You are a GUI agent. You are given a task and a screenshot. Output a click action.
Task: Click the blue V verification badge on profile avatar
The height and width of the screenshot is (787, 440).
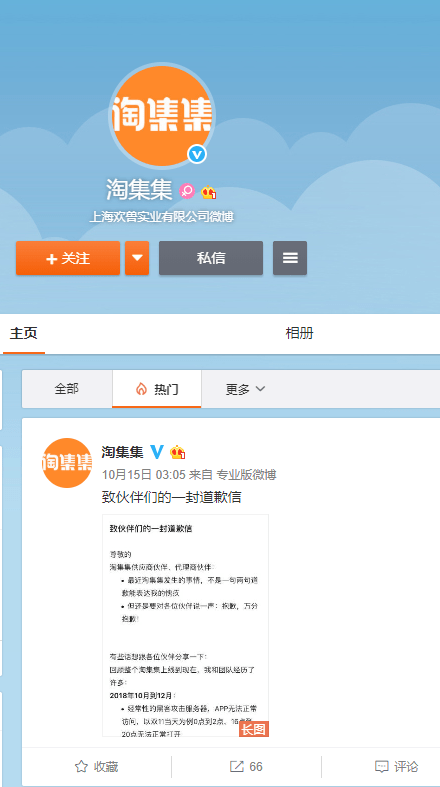coord(197,154)
